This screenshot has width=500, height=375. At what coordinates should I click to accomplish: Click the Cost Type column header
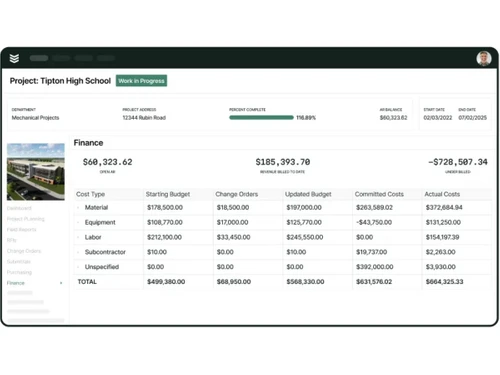(90, 194)
